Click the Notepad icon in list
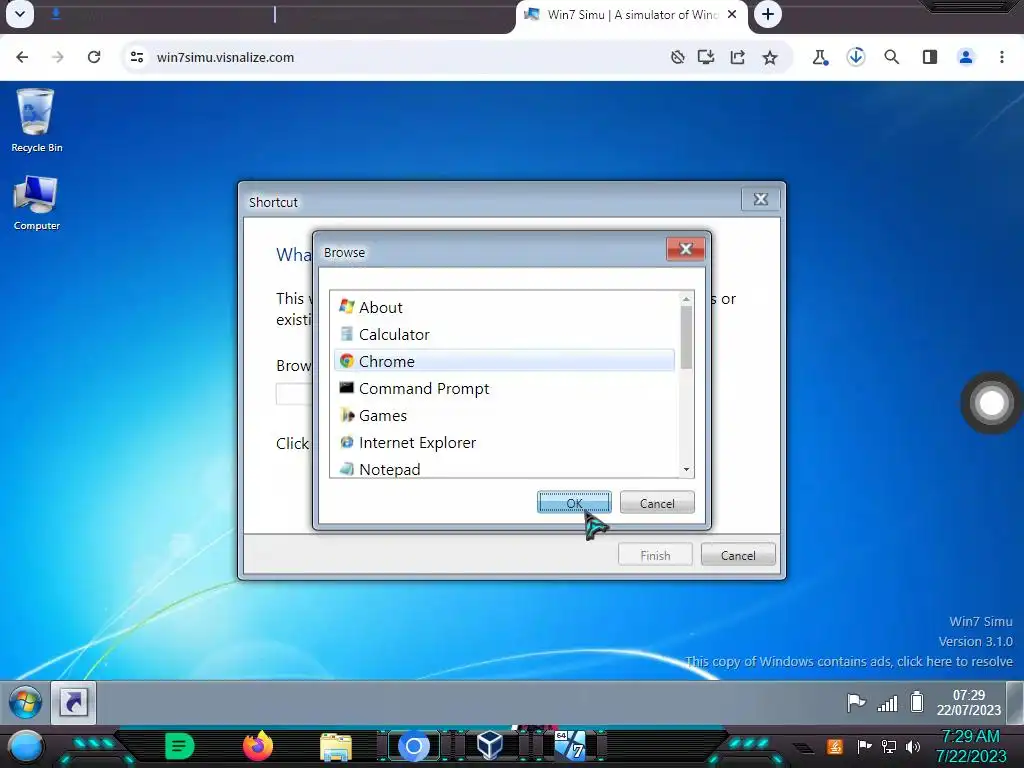1024x768 pixels. [347, 469]
